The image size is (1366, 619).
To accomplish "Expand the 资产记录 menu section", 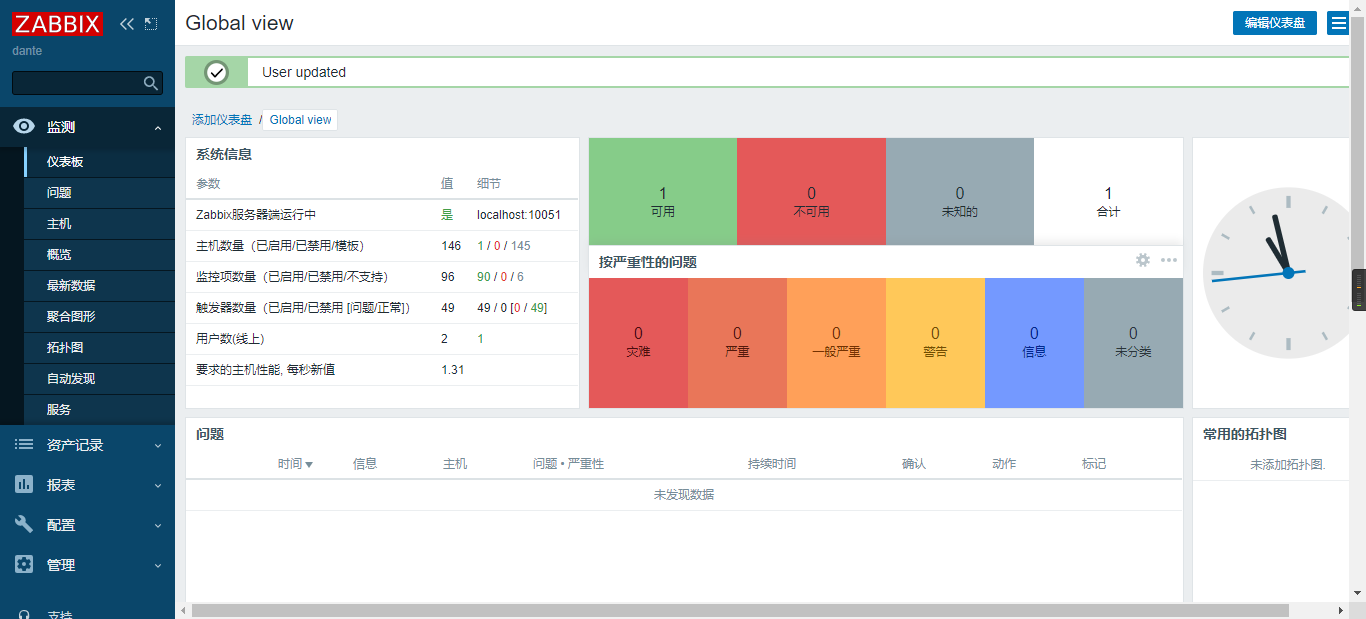I will click(158, 445).
